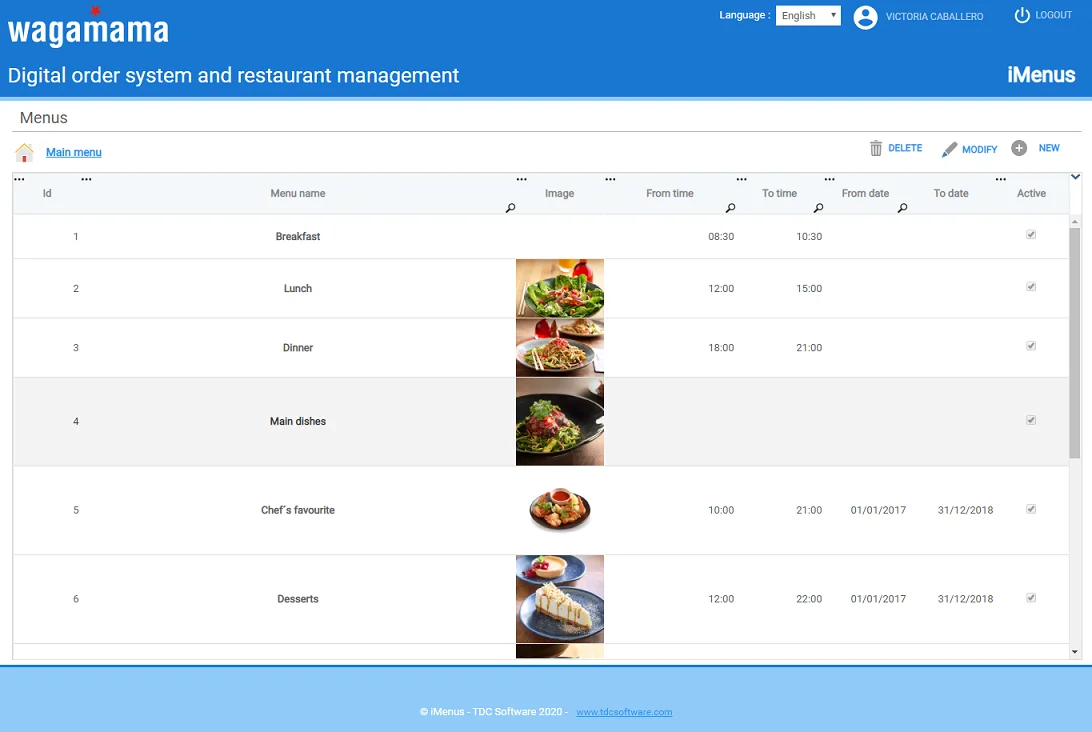Screen dimensions: 1092x732
Task: Click the home icon beside Main menu
Action: click(25, 153)
